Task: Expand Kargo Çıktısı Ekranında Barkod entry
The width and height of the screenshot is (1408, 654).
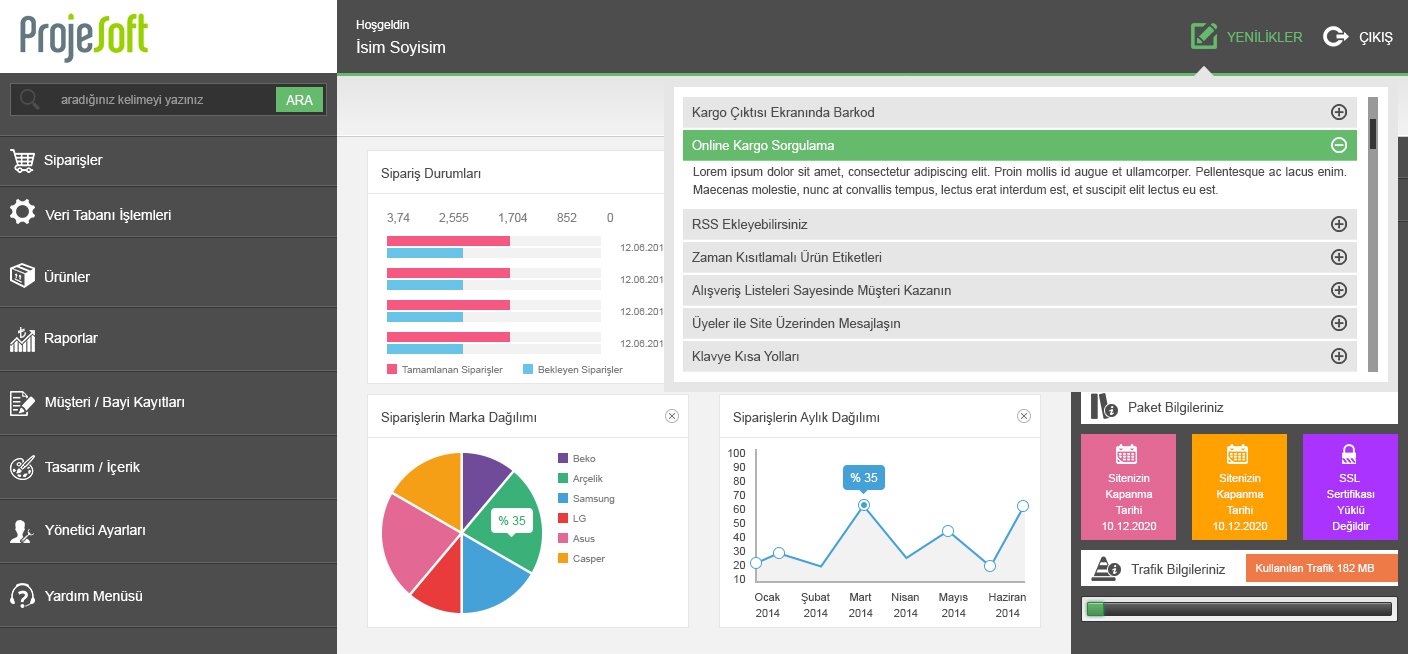Action: point(1339,112)
